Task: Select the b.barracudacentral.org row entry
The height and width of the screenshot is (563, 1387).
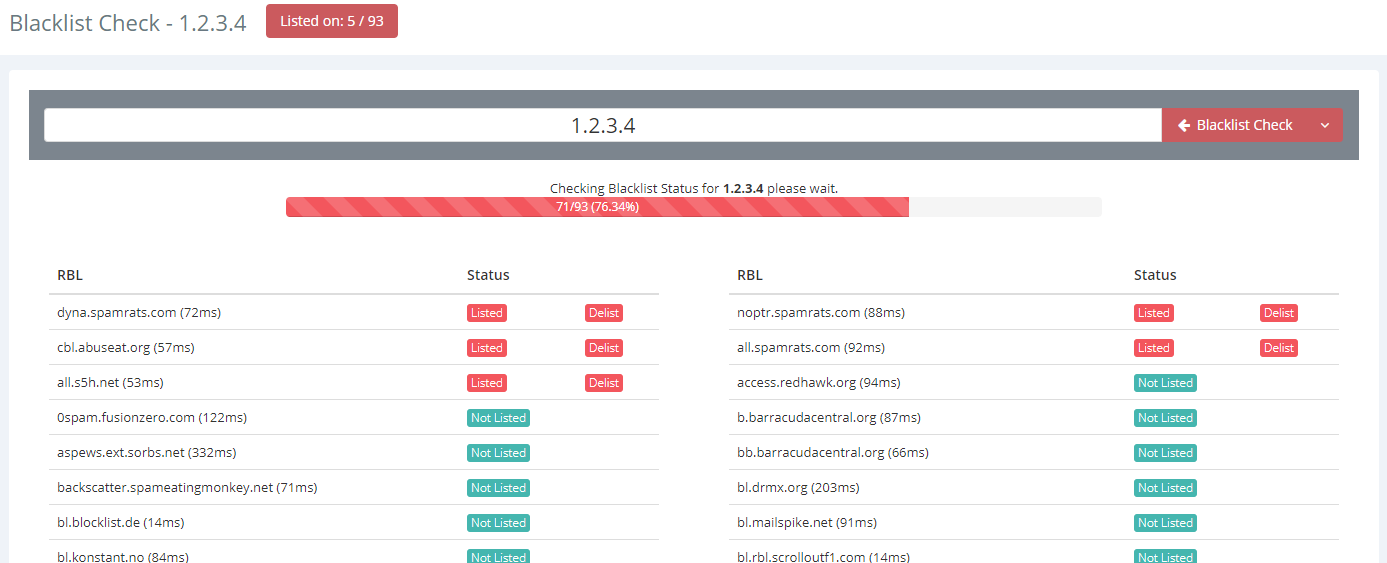Action: pyautogui.click(x=828, y=418)
